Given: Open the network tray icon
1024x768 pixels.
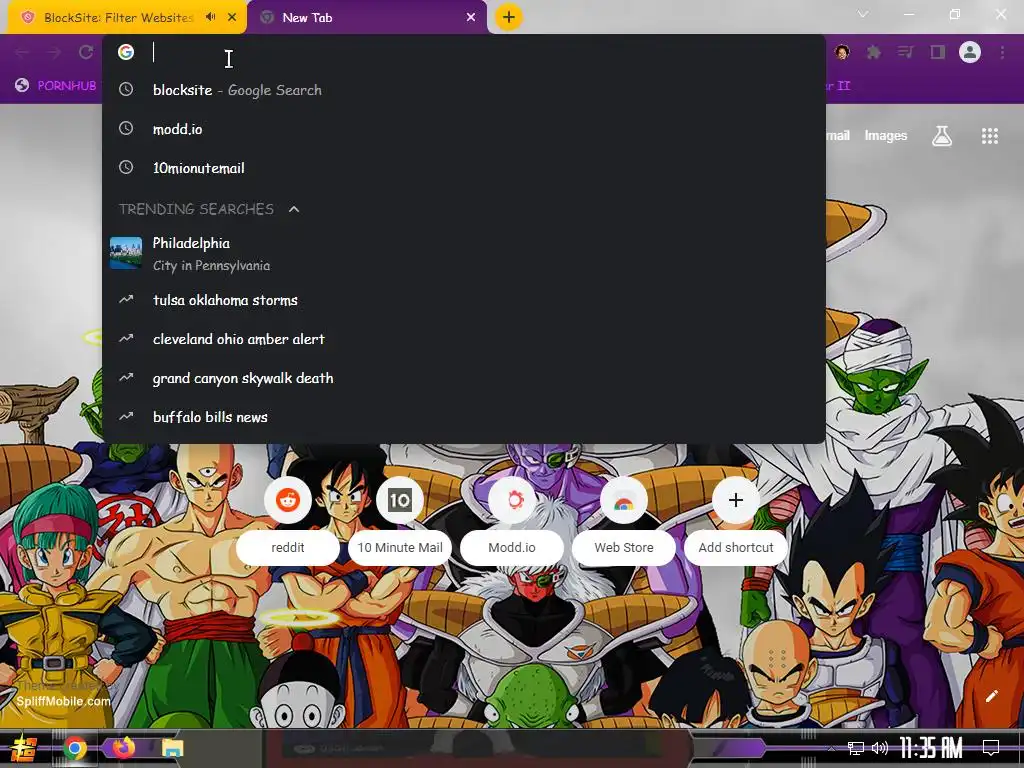Looking at the screenshot, I should click(x=856, y=748).
